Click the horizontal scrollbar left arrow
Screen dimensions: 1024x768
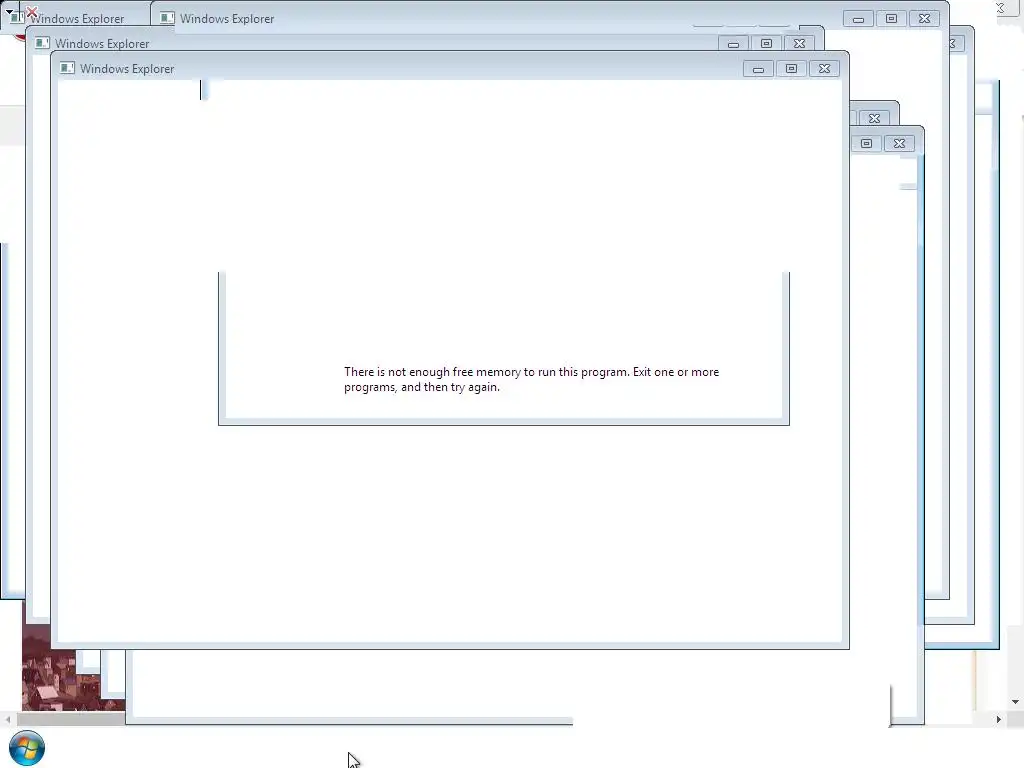click(8, 719)
